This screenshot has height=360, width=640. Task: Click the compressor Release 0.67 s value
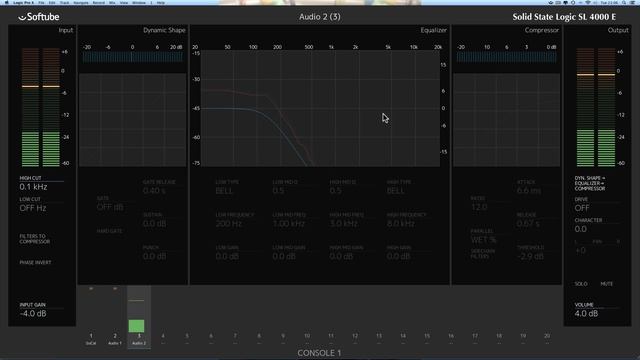[x=528, y=224]
